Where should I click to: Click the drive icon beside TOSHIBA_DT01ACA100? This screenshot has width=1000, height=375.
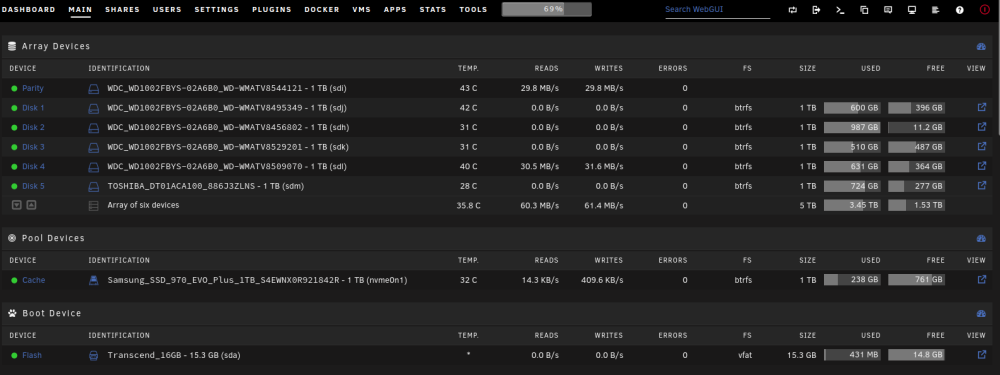pos(94,186)
